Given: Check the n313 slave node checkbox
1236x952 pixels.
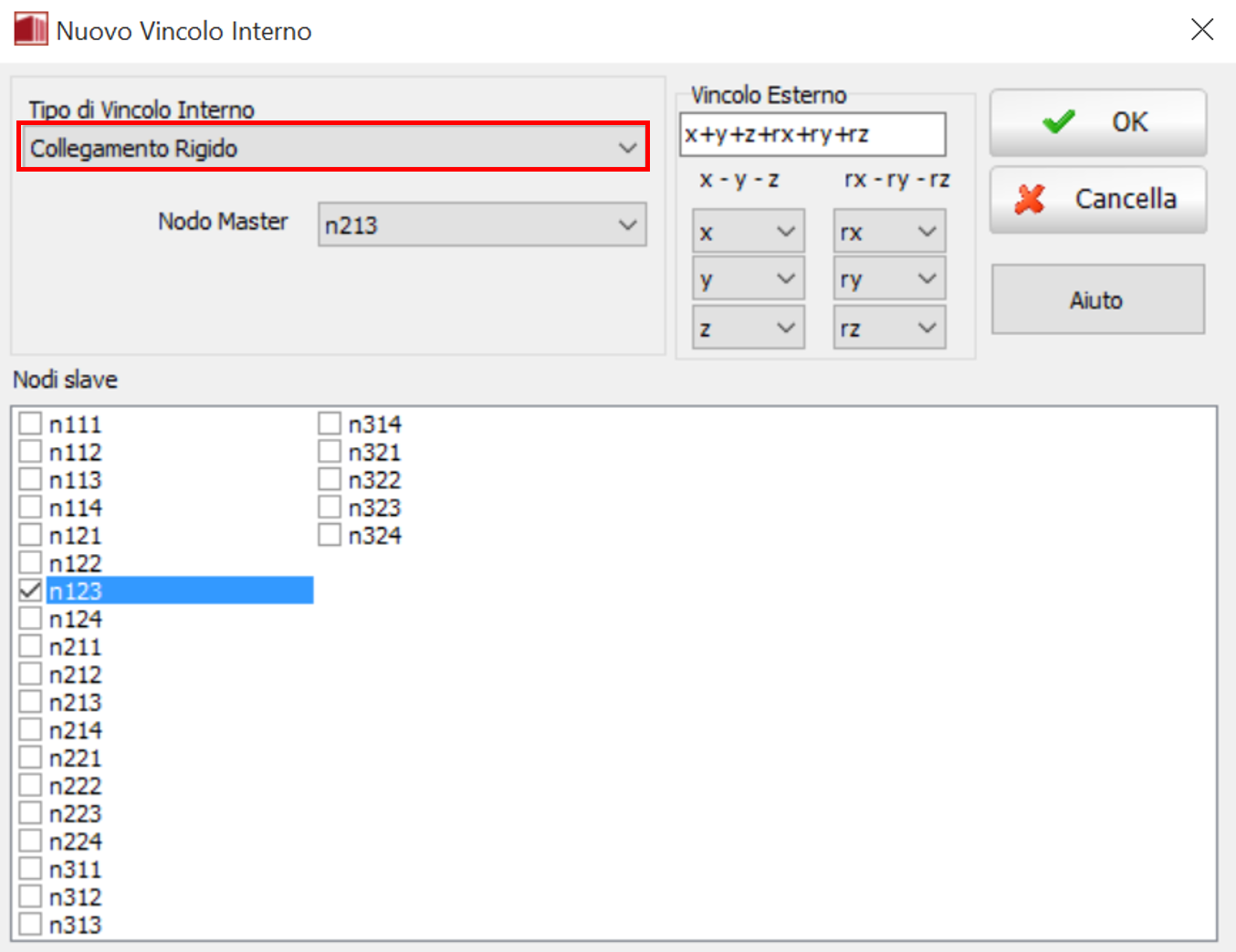Looking at the screenshot, I should coord(30,925).
